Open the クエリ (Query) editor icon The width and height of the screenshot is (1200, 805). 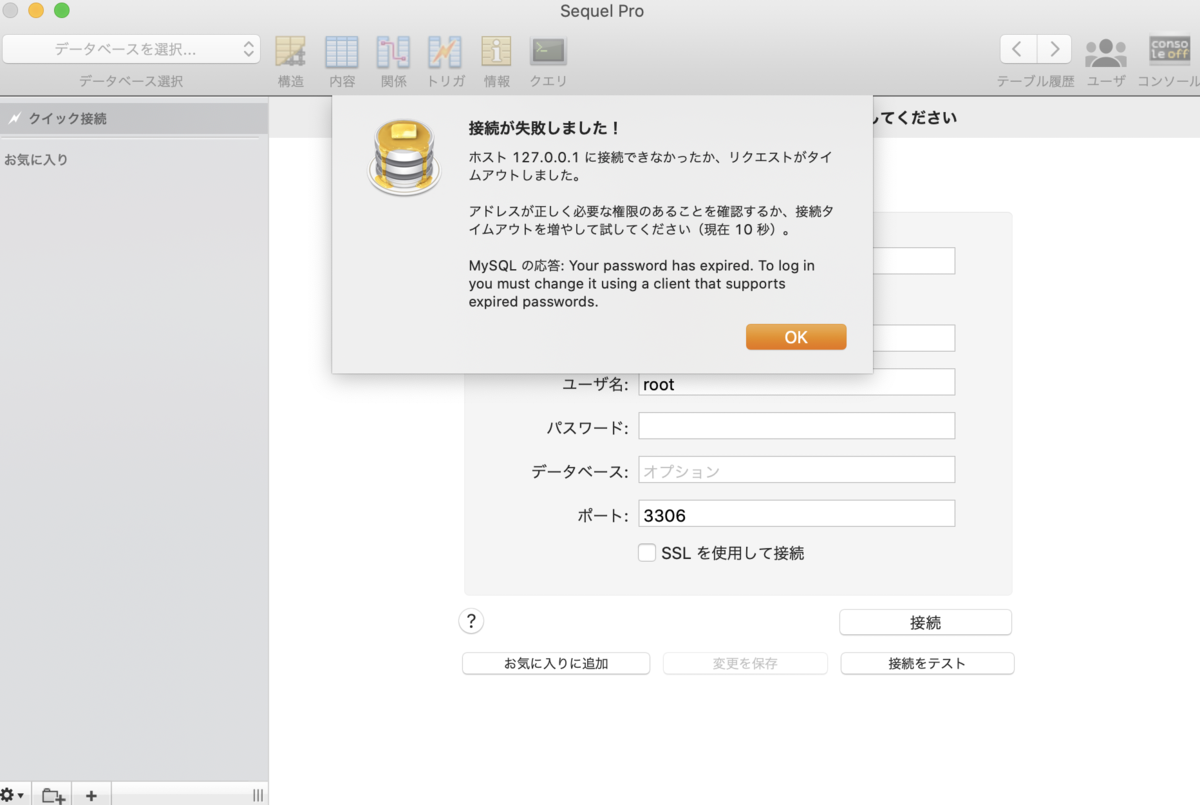pyautogui.click(x=548, y=52)
